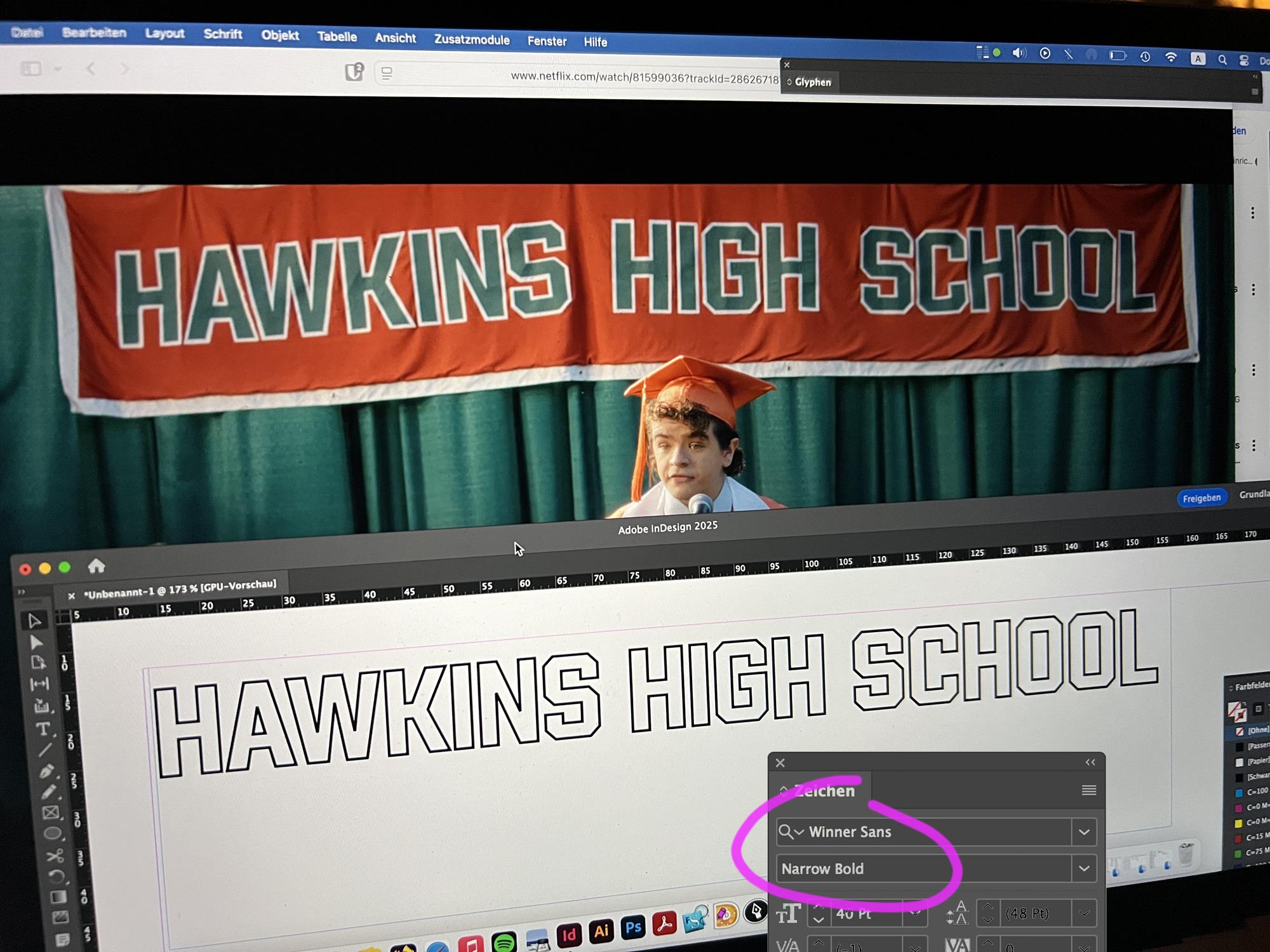The height and width of the screenshot is (952, 1270).
Task: Select the Scissors tool
Action: [x=55, y=856]
